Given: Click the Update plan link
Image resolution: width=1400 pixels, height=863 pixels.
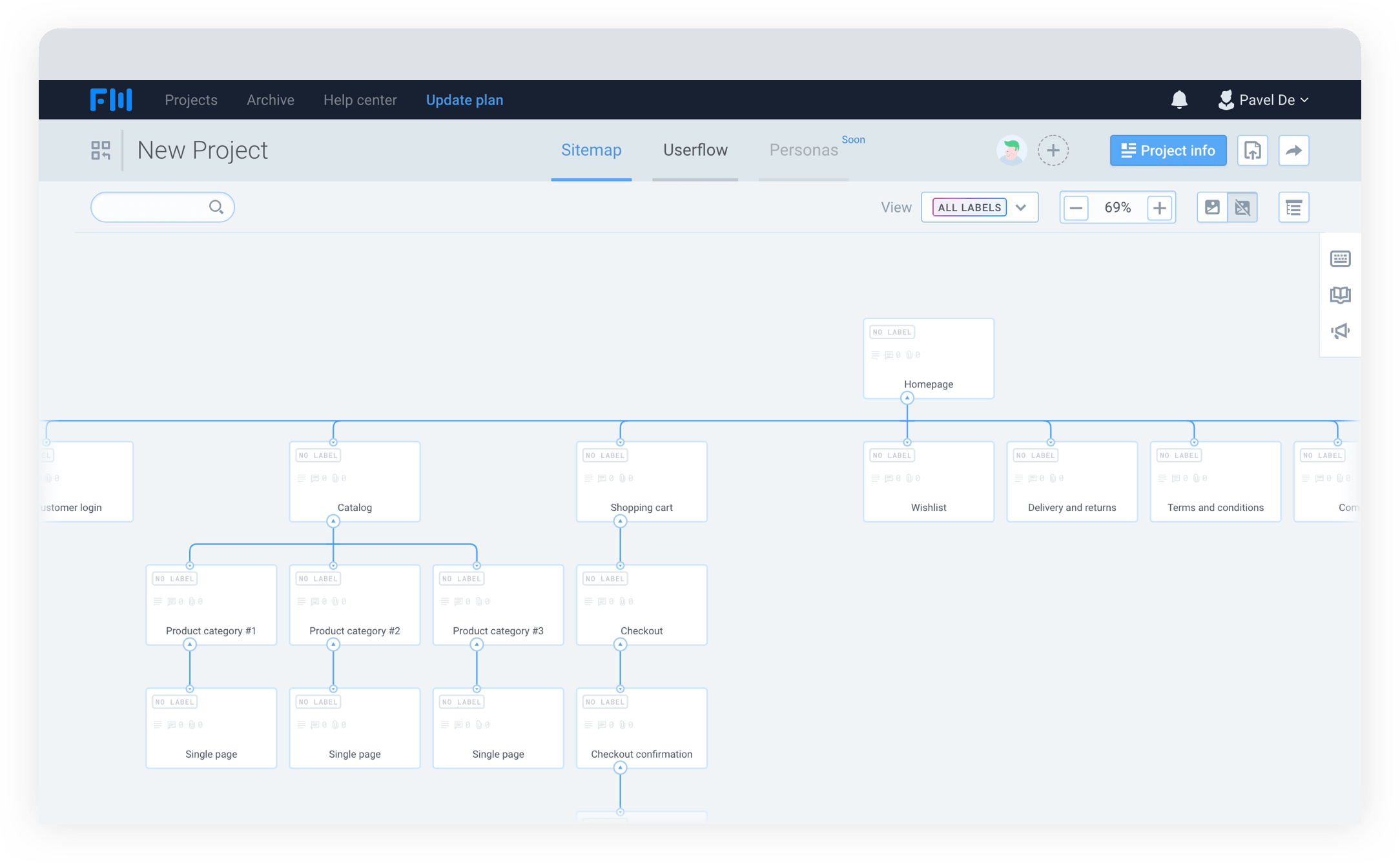Looking at the screenshot, I should pyautogui.click(x=464, y=100).
